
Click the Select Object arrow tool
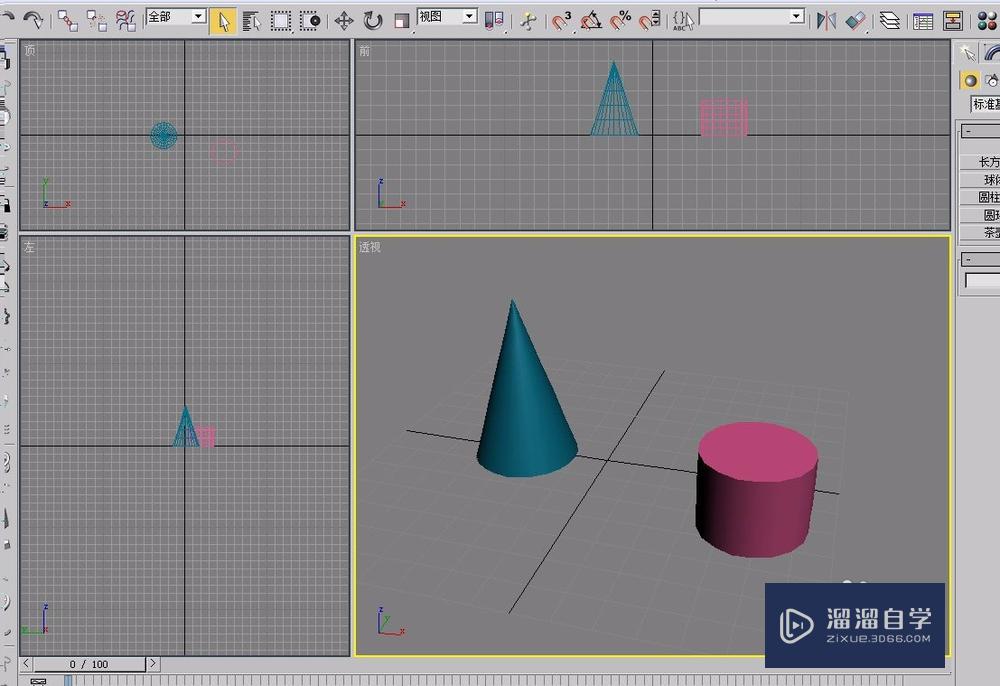point(223,20)
